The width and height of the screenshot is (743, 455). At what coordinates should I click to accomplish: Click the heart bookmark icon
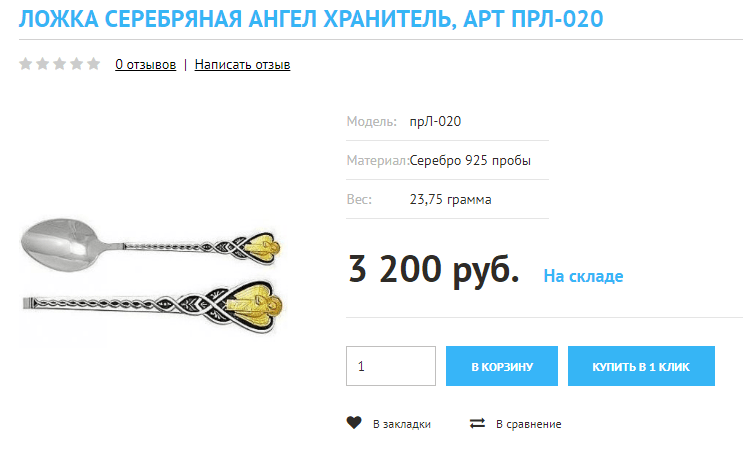tap(354, 423)
